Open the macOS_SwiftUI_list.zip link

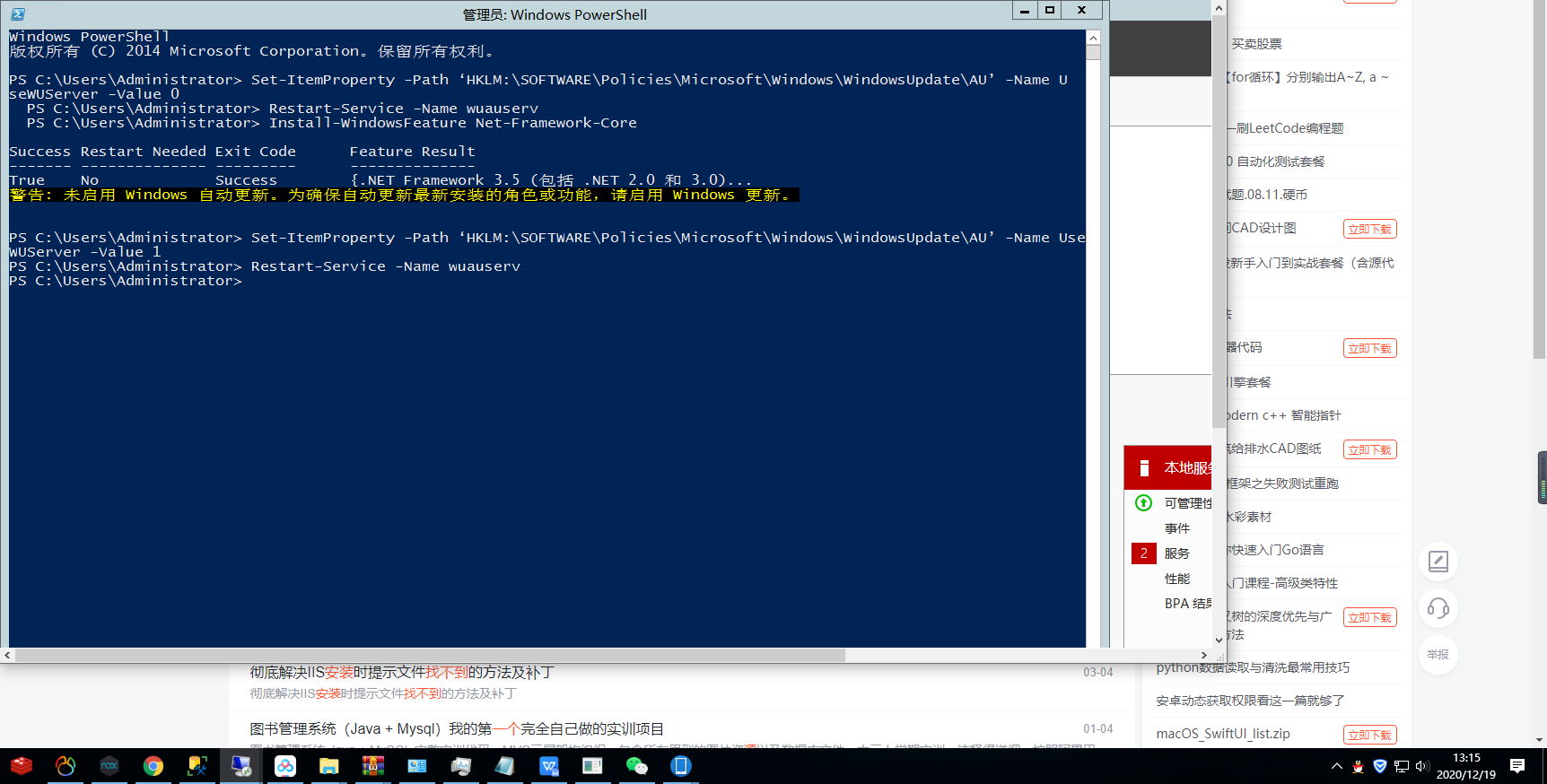point(1223,734)
